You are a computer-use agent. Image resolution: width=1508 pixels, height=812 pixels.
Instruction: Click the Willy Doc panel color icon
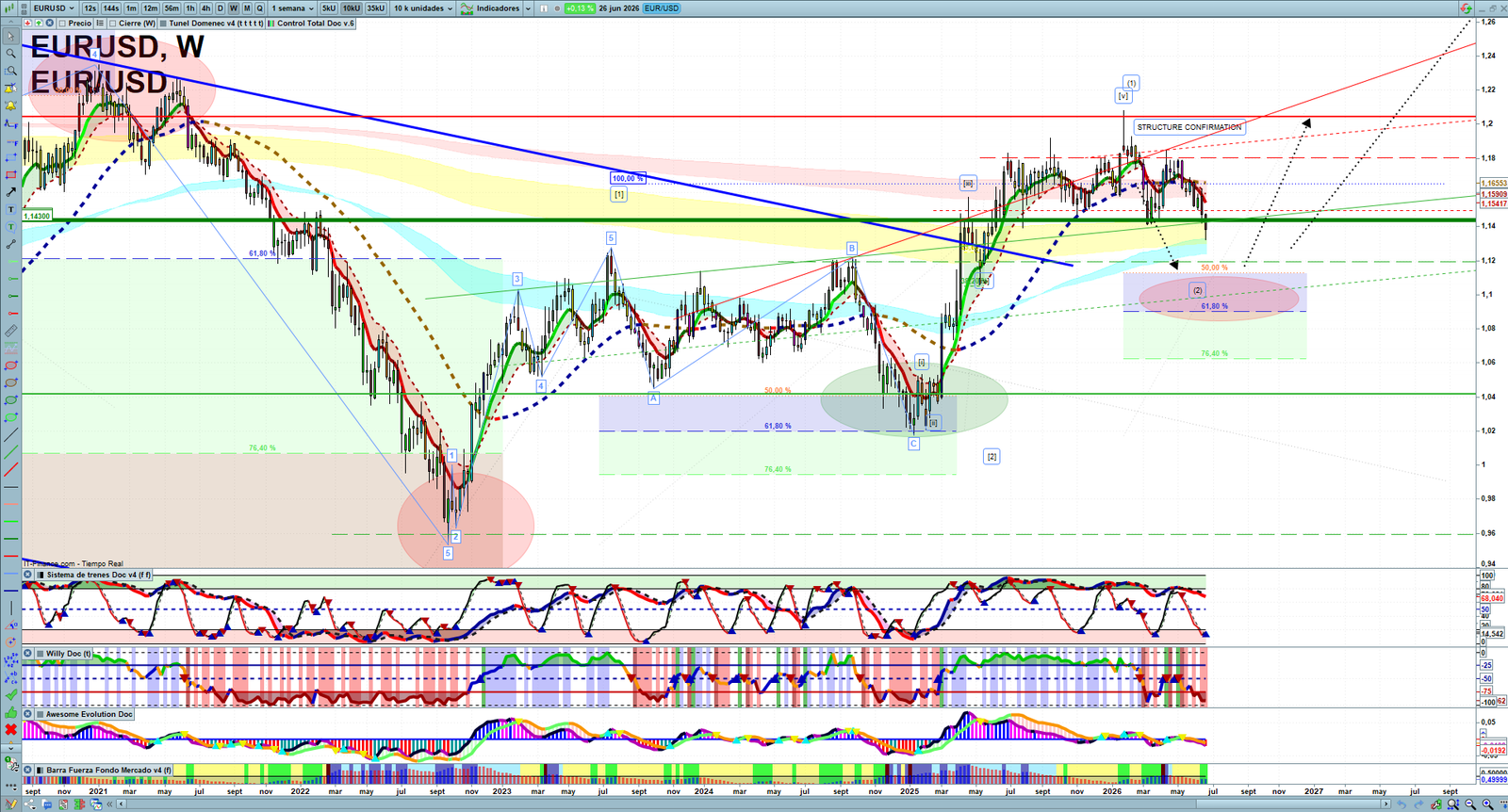(40, 653)
